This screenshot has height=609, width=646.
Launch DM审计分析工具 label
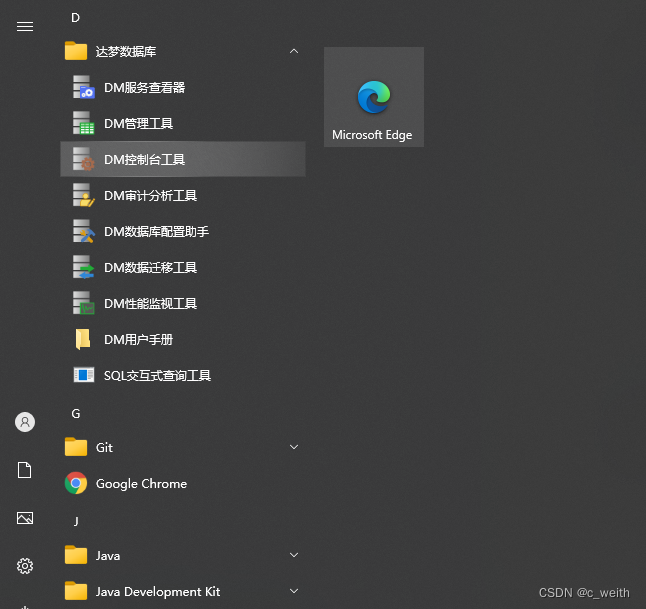click(x=150, y=195)
